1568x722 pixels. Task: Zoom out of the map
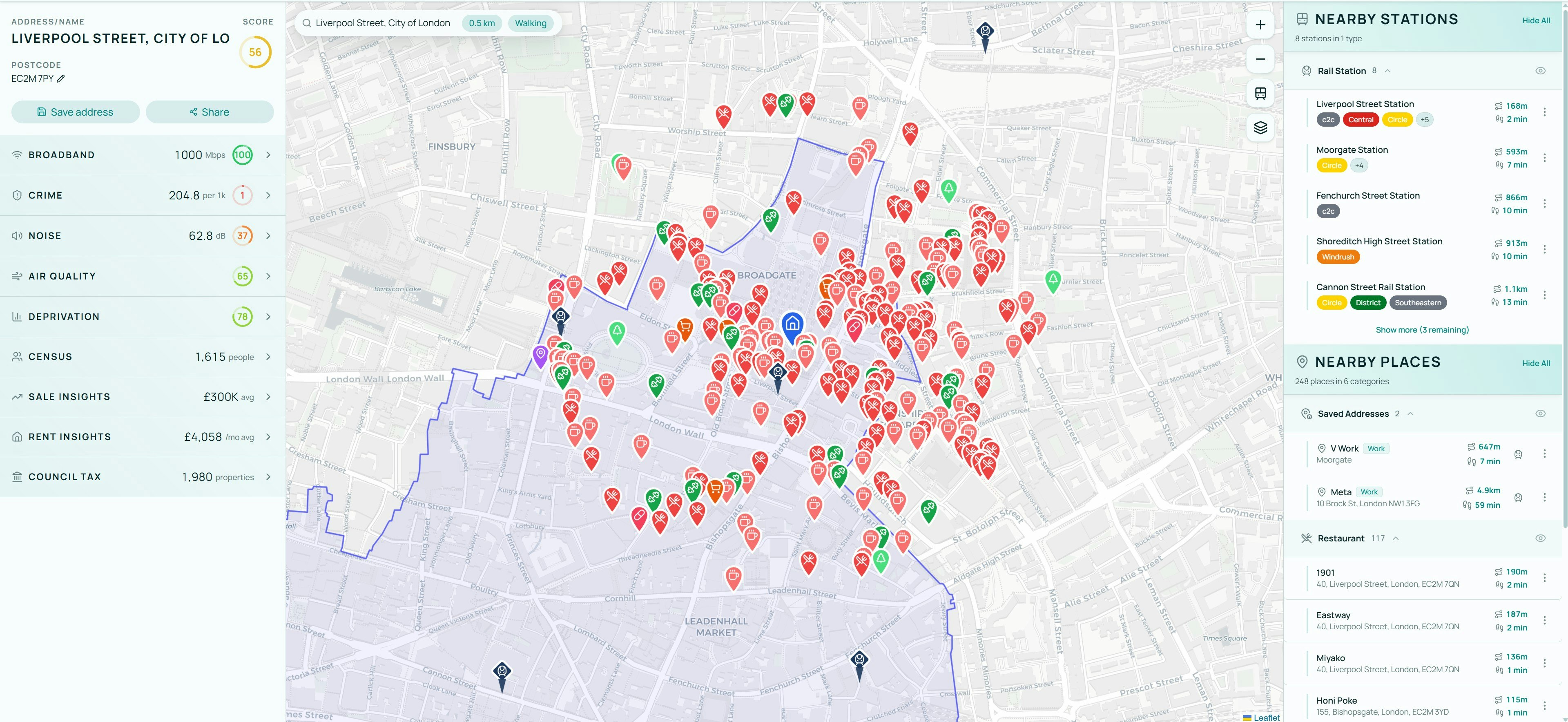pos(1260,59)
